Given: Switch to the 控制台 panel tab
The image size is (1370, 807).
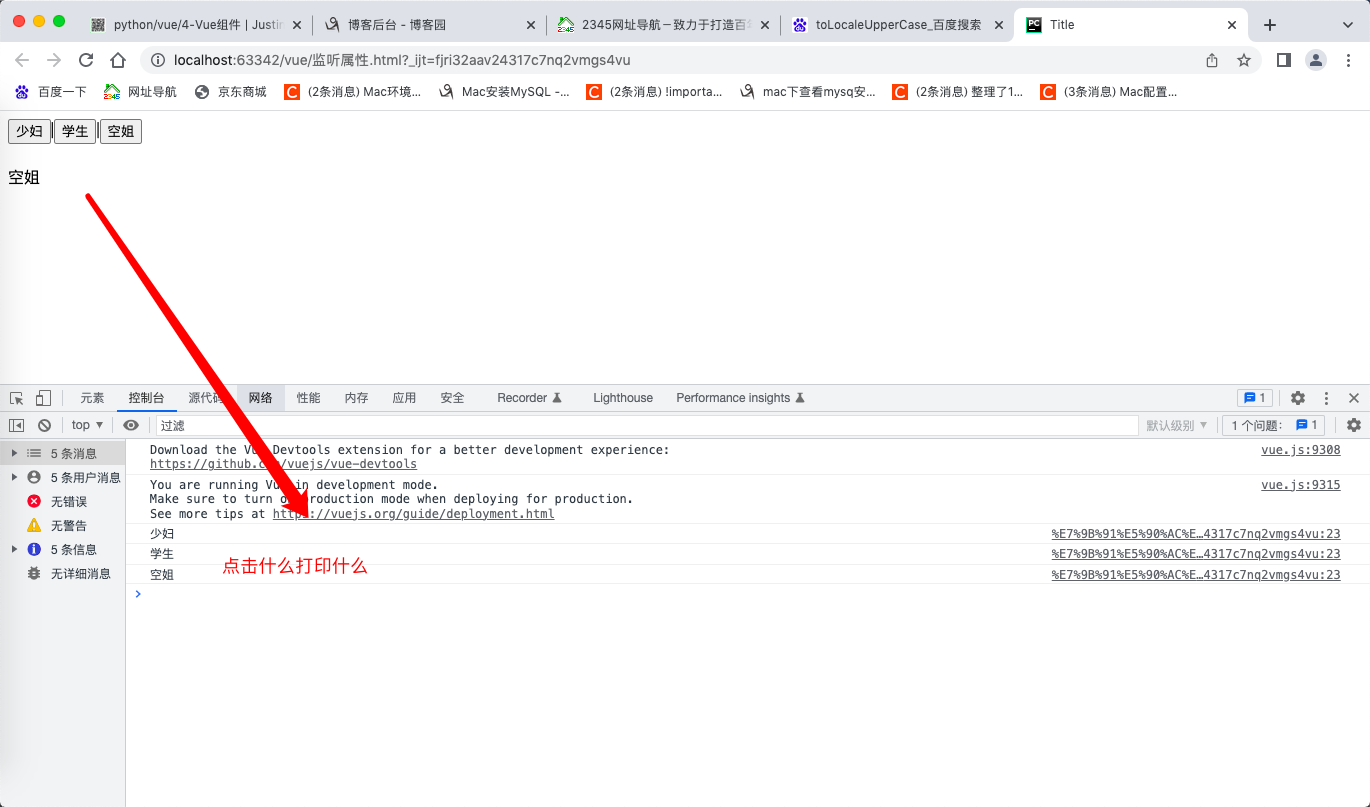Looking at the screenshot, I should (146, 398).
